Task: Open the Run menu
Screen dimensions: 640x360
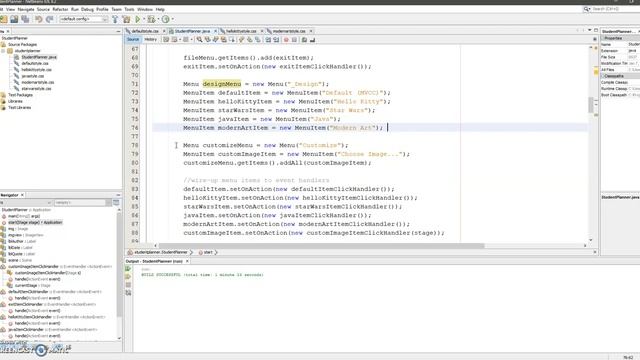Action: tap(75, 9)
